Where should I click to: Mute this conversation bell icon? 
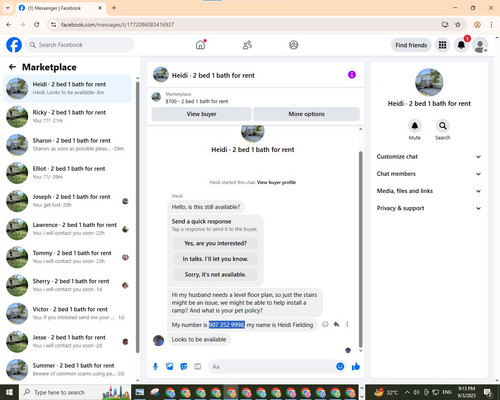[x=415, y=126]
